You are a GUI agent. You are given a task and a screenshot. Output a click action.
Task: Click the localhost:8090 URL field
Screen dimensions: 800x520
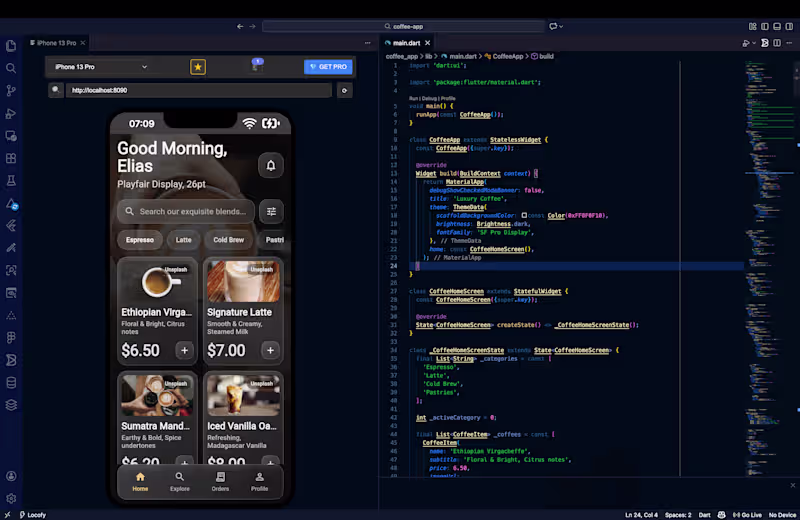click(x=198, y=90)
